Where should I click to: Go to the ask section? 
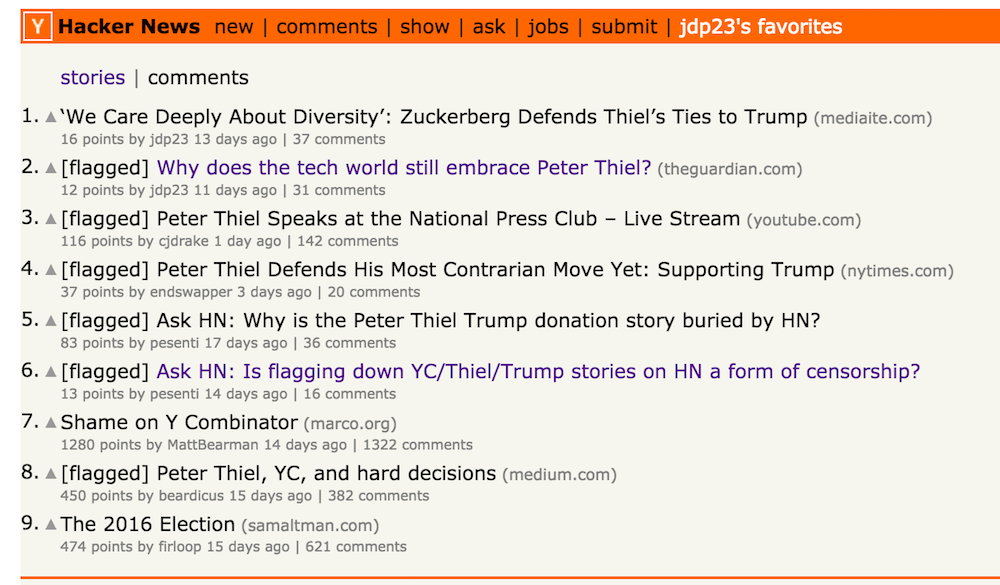click(x=489, y=27)
